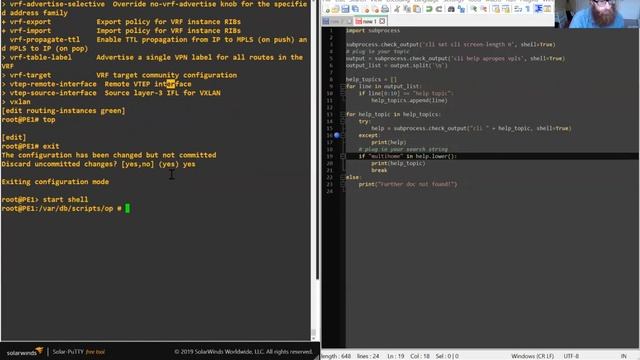Click line 8 'help_topics = []'
Viewport: 640px width, 360px height.
tap(371, 80)
